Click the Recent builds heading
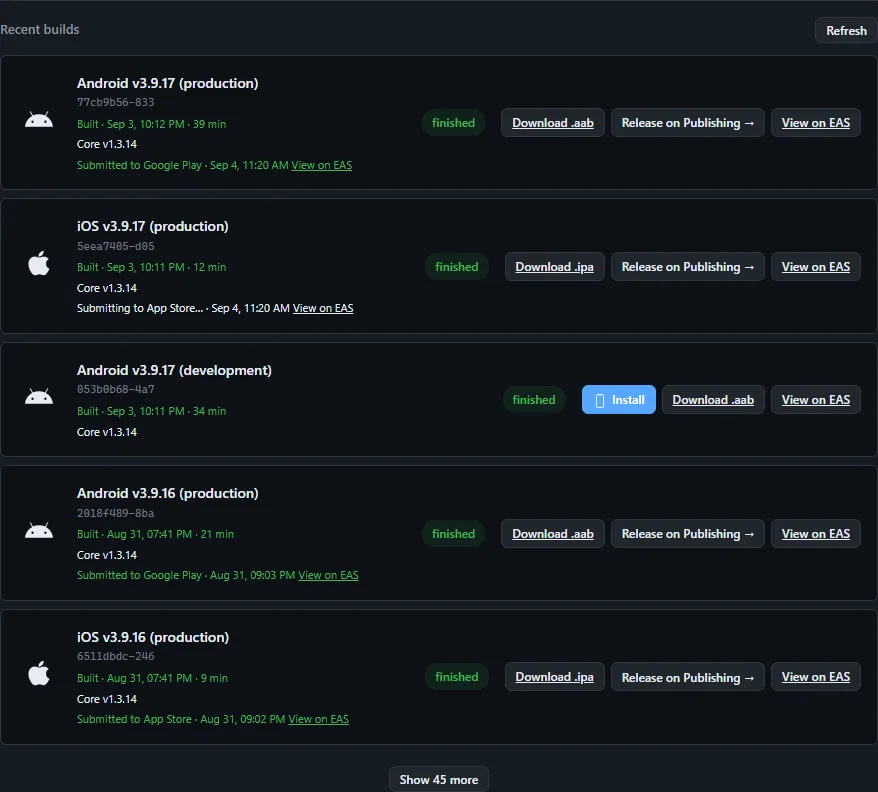 coord(40,30)
